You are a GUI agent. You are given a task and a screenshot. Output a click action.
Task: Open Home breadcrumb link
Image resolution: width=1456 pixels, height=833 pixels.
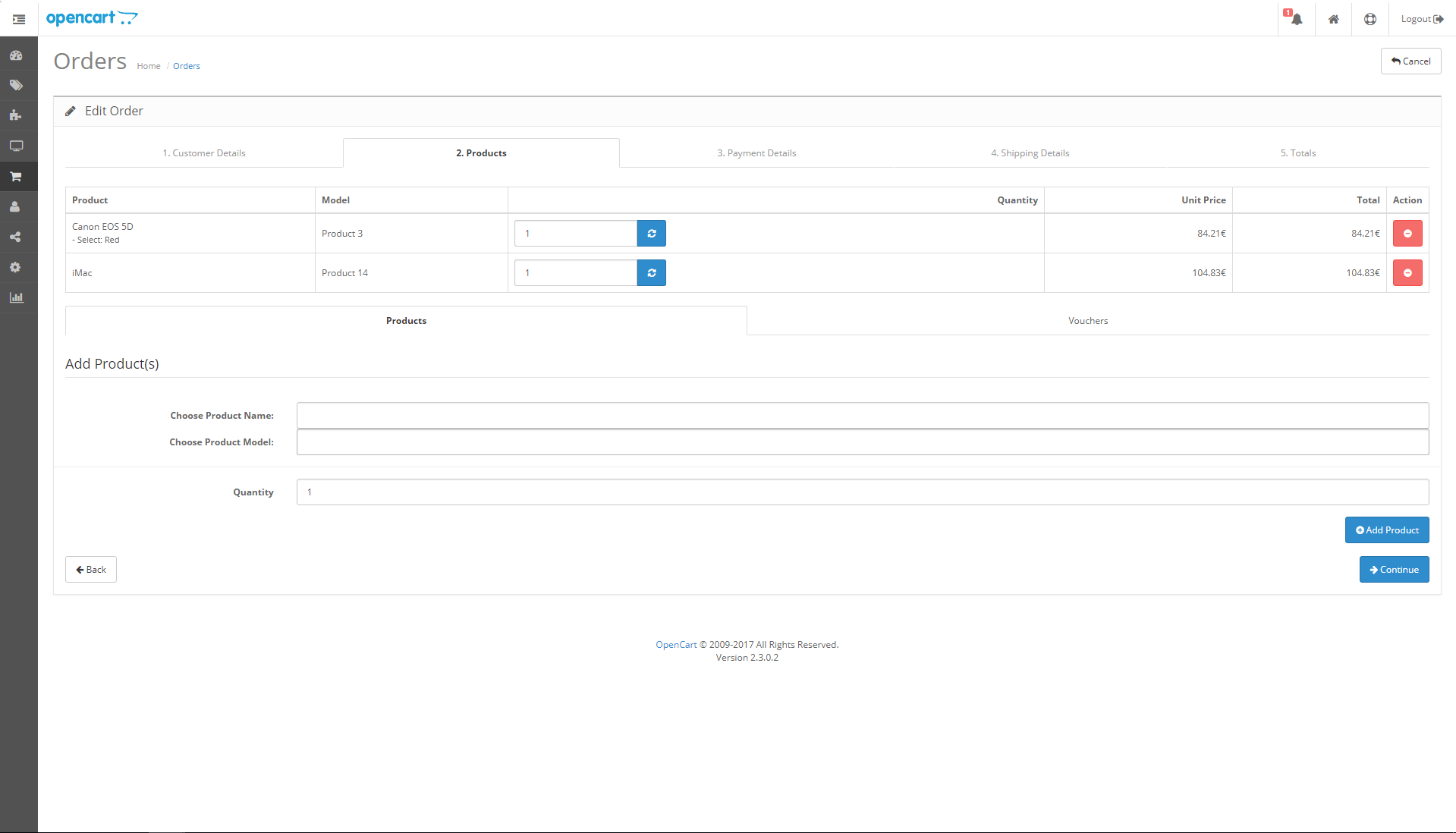[149, 66]
